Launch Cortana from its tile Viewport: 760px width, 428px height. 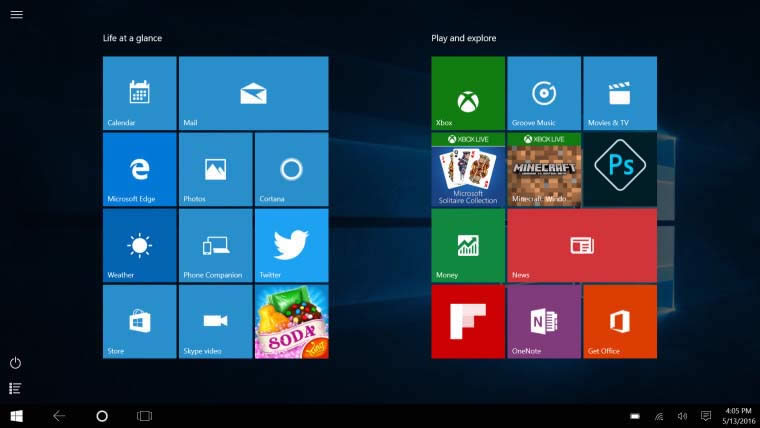[291, 169]
